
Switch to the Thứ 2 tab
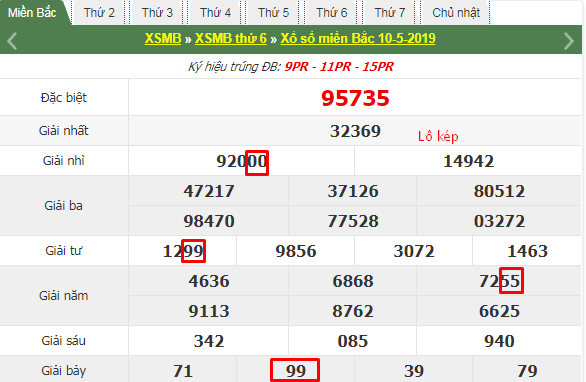99,13
